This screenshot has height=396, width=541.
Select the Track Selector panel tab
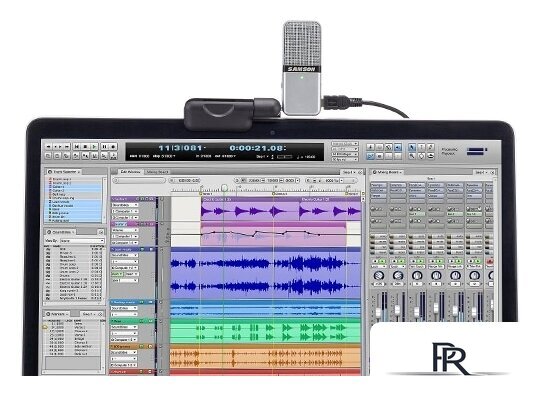coord(65,172)
